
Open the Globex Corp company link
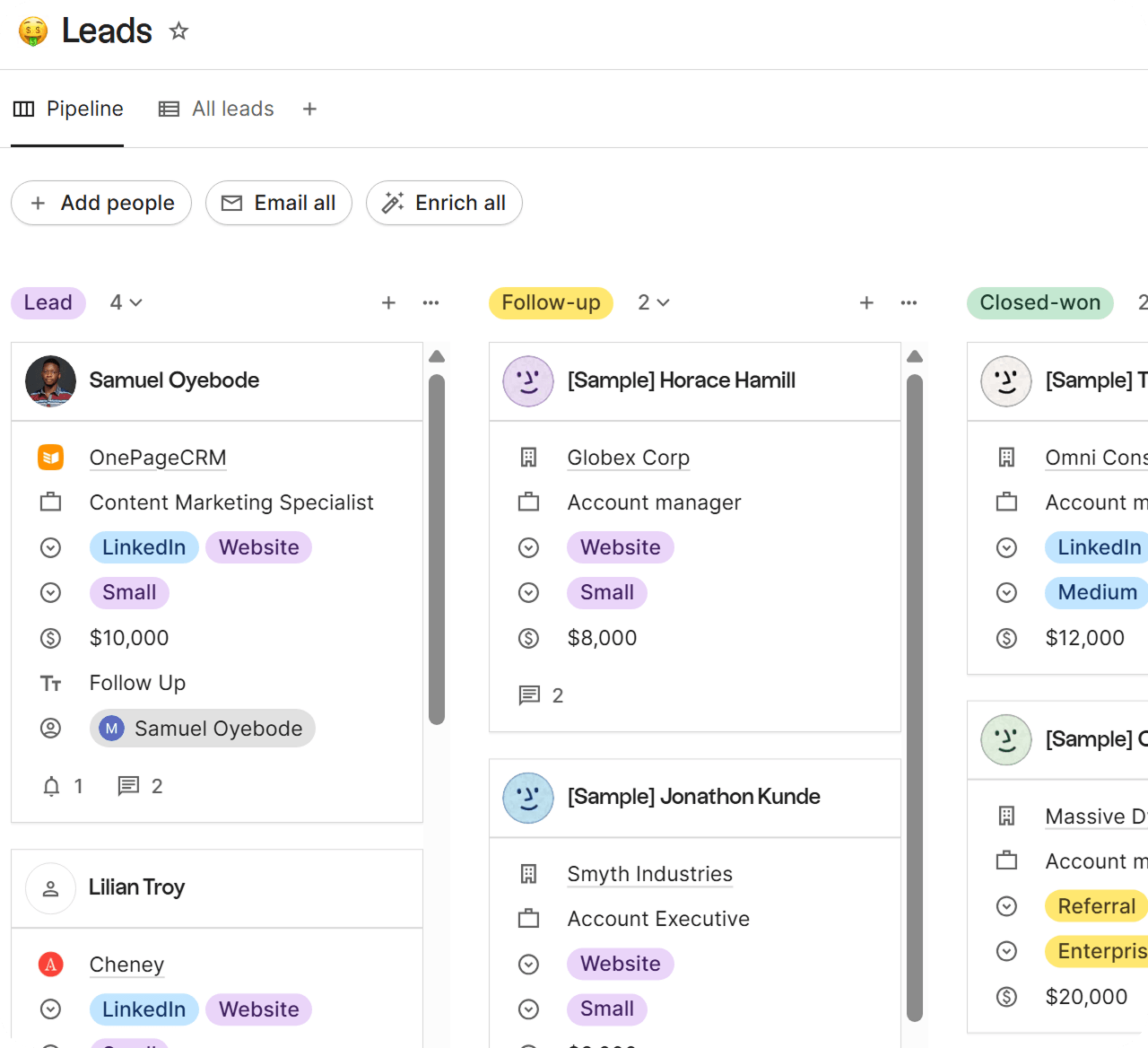(629, 458)
